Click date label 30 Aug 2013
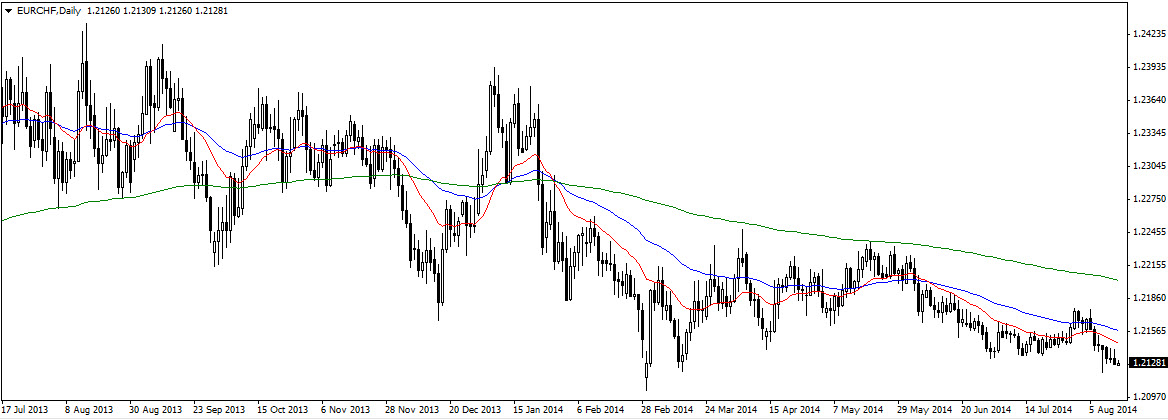This screenshot has height=420, width=1168. click(156, 410)
